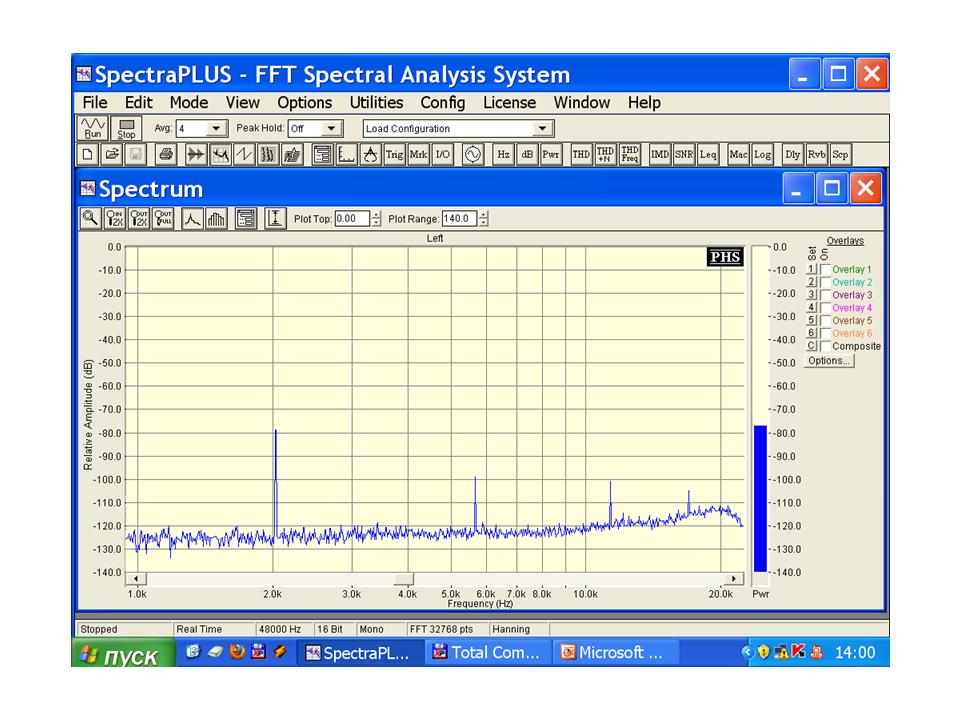Image resolution: width=960 pixels, height=720 pixels.
Task: Click the SNR toolbar button
Action: coord(684,154)
